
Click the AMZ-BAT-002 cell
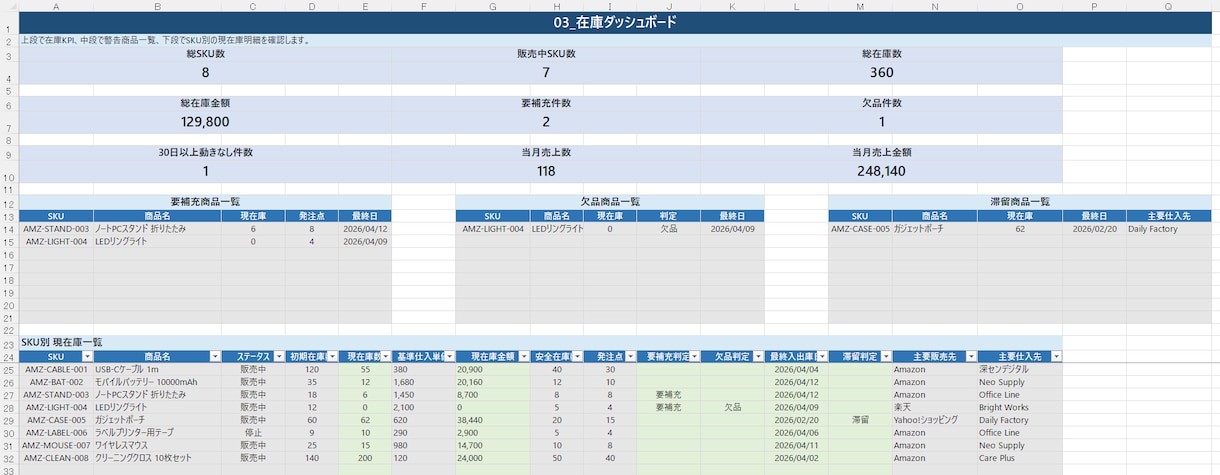(x=56, y=382)
